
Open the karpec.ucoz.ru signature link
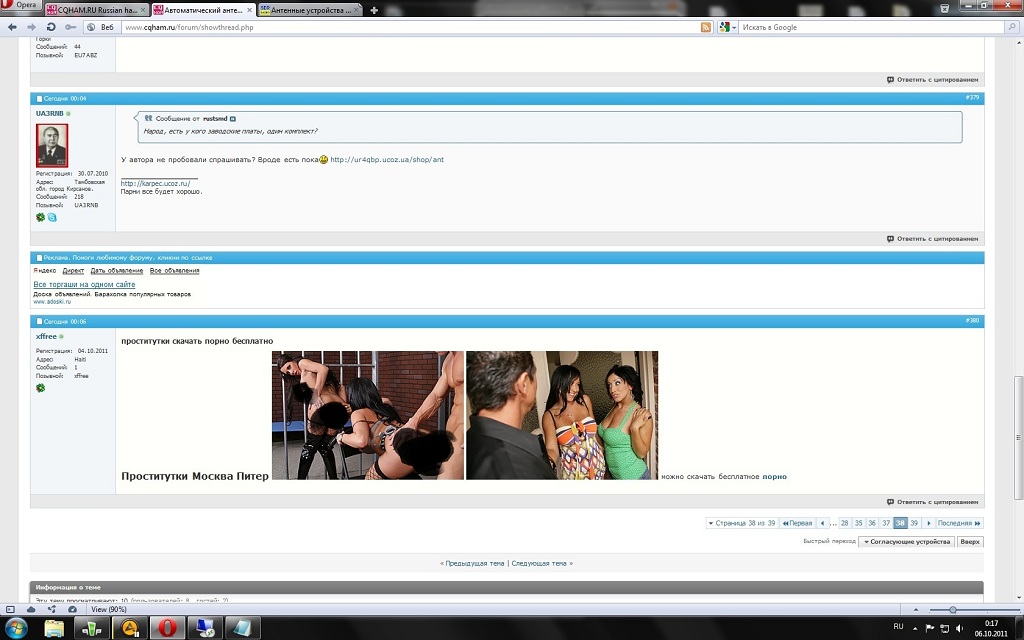point(155,184)
